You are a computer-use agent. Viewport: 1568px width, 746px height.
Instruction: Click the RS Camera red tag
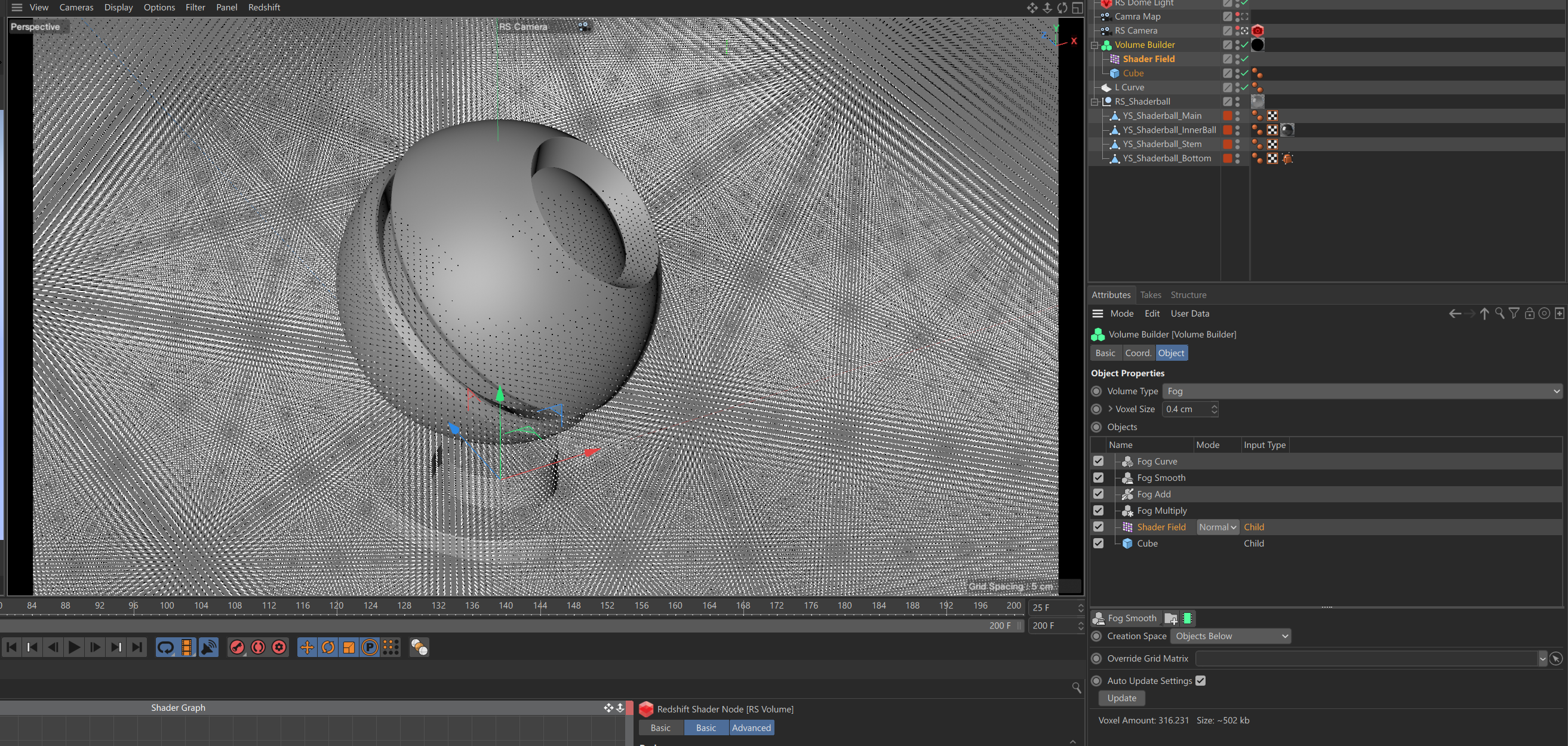pos(1258,30)
